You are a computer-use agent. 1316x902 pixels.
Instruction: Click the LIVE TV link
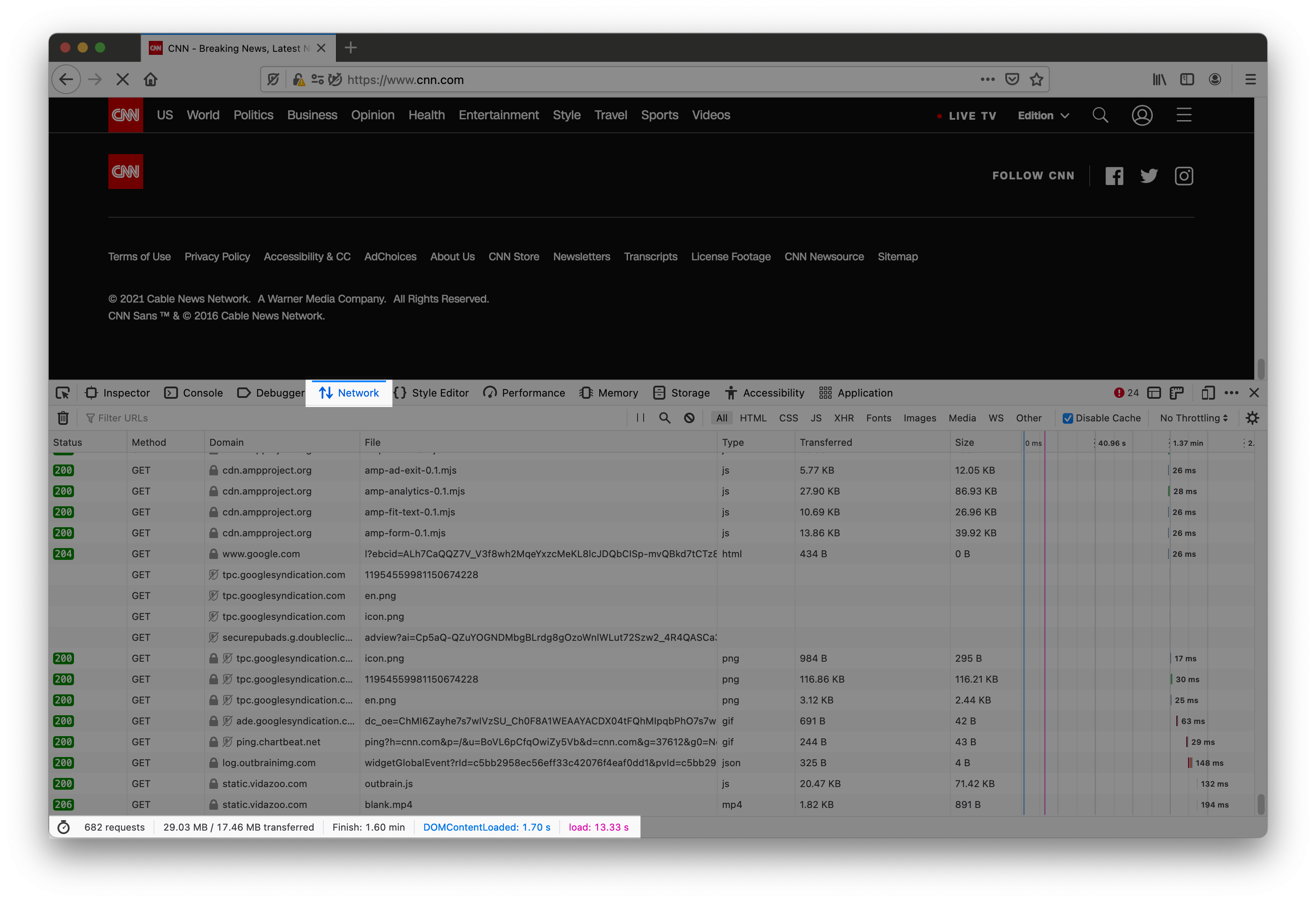[x=967, y=116]
